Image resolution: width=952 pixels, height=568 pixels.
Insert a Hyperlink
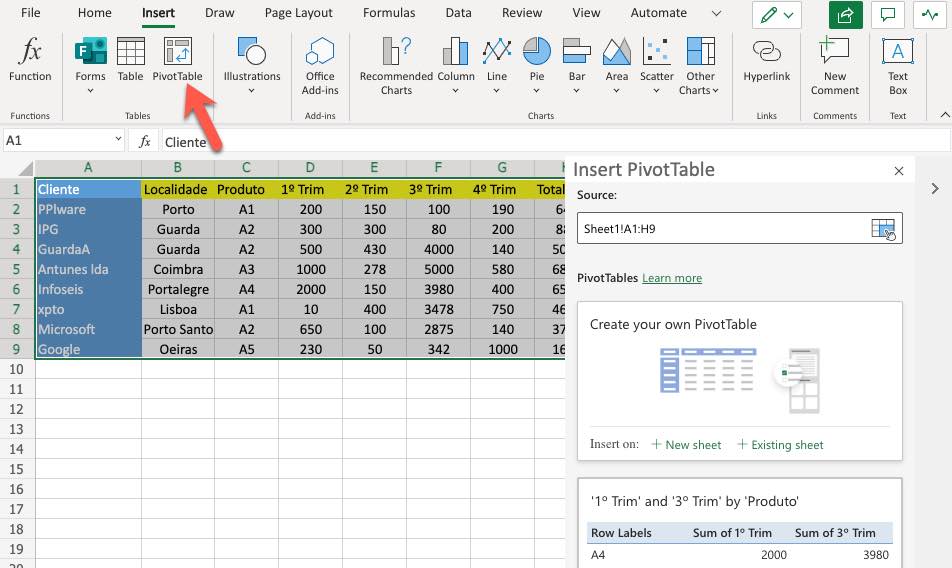767,59
